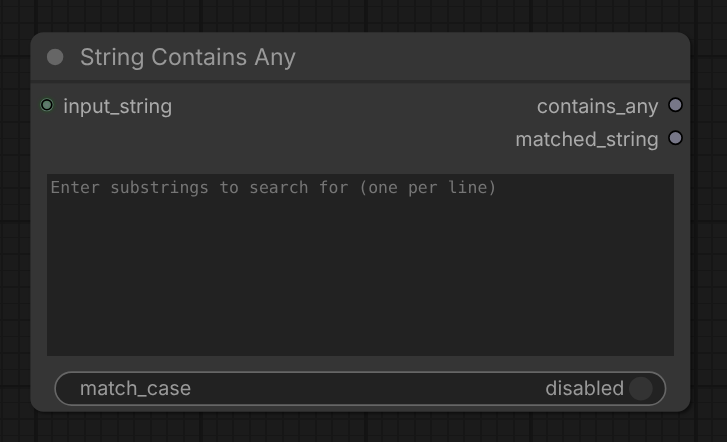
Task: Click the empty canvas grid above the node
Action: [x=362, y=15]
